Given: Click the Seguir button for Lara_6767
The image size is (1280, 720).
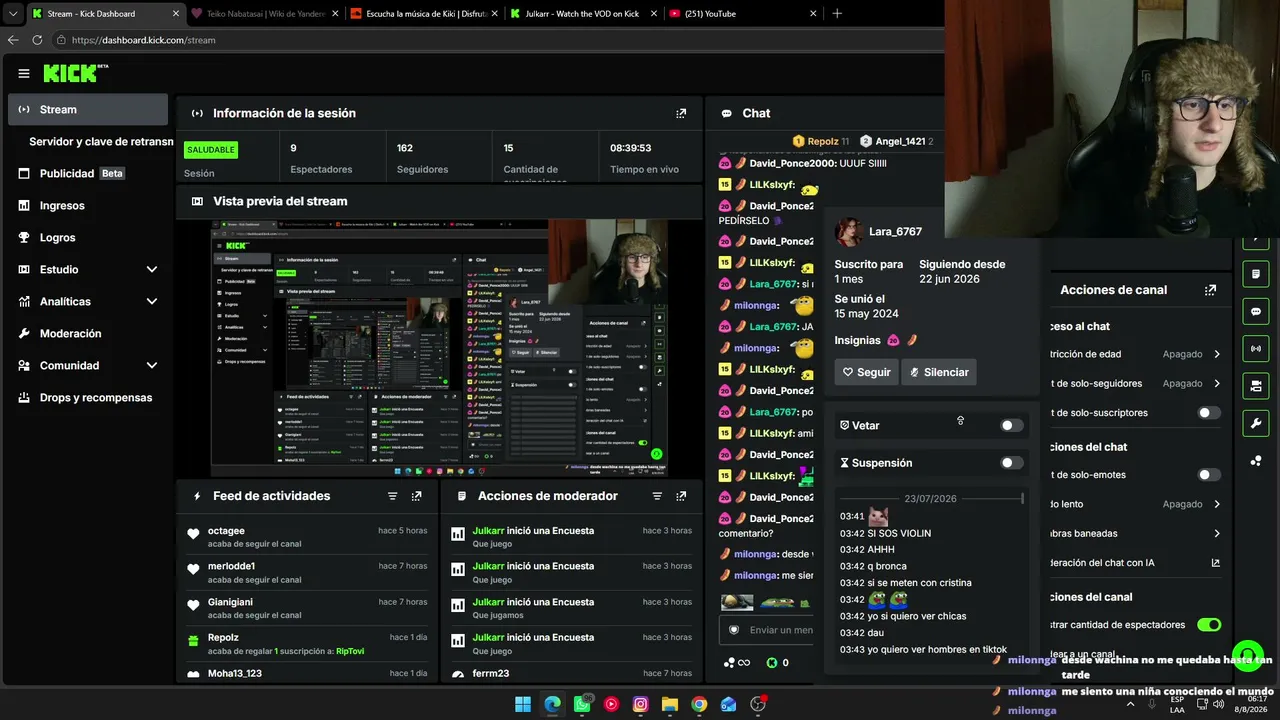Looking at the screenshot, I should pyautogui.click(x=867, y=372).
